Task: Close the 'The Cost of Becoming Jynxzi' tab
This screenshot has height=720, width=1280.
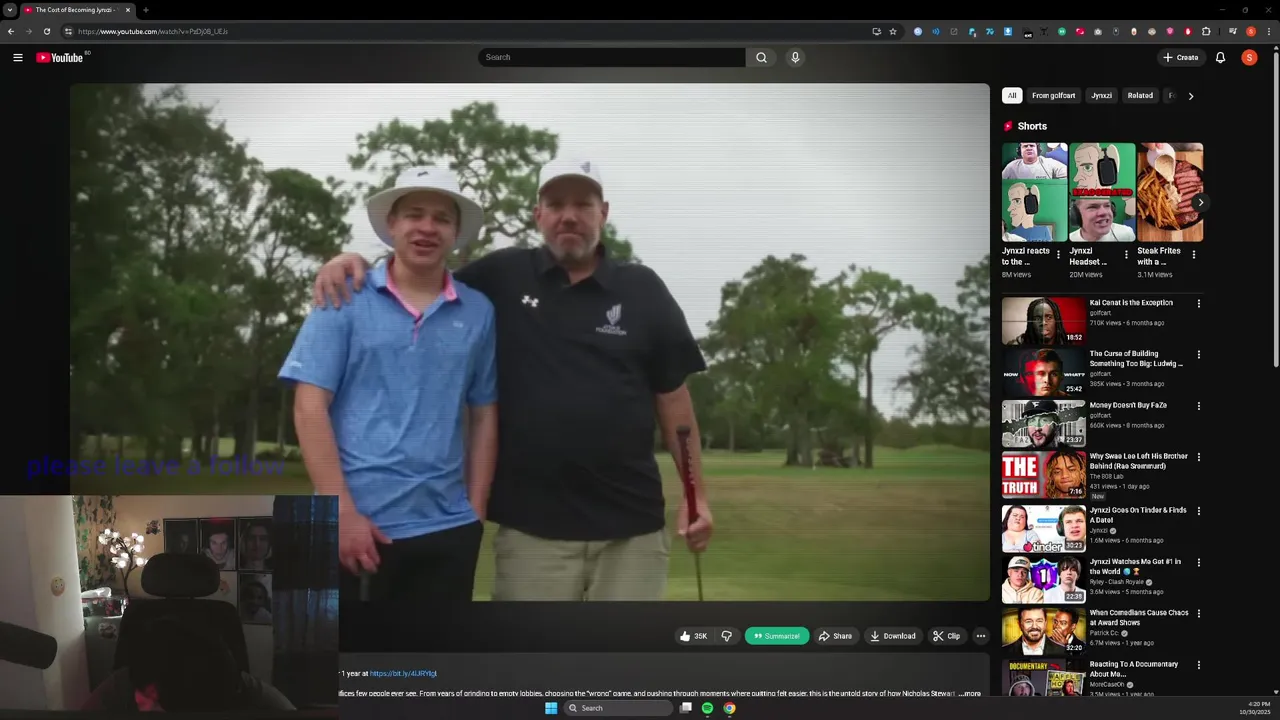Action: coord(128,10)
